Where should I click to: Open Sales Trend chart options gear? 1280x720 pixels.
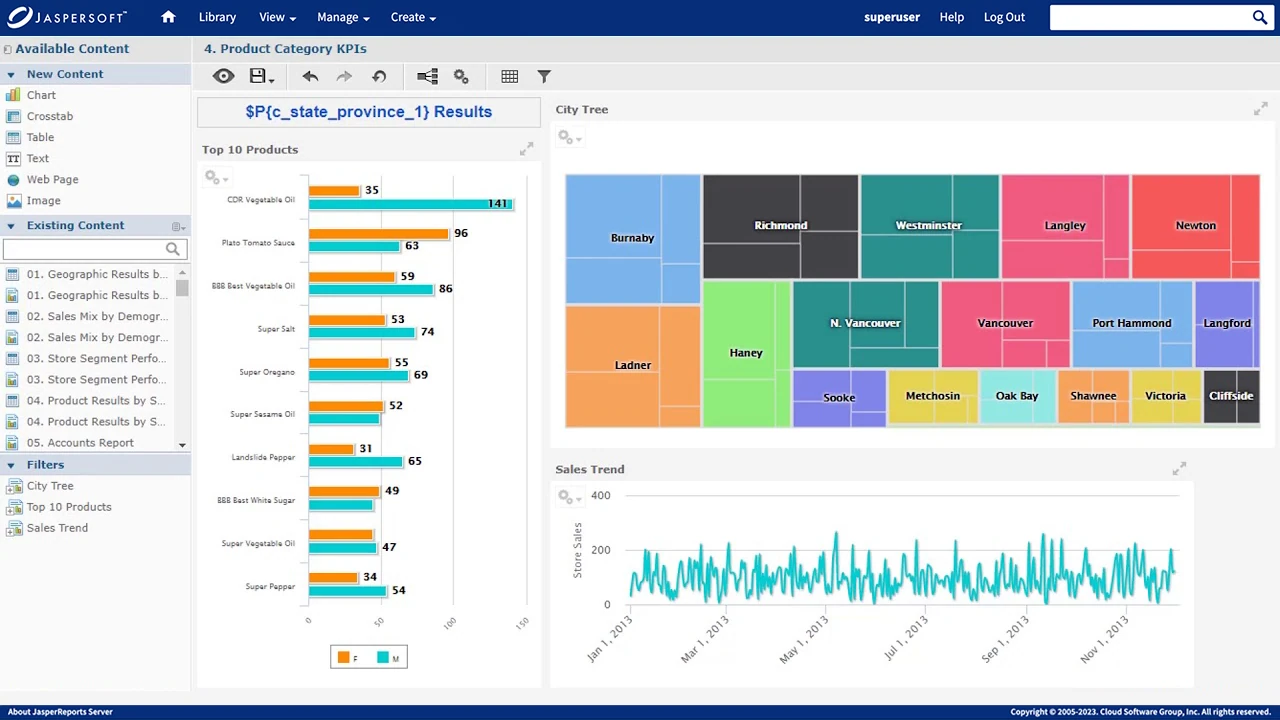[x=568, y=497]
